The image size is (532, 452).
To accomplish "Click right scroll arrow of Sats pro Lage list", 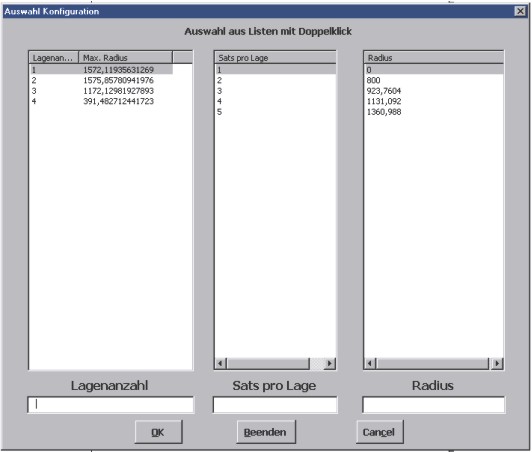I will point(329,364).
